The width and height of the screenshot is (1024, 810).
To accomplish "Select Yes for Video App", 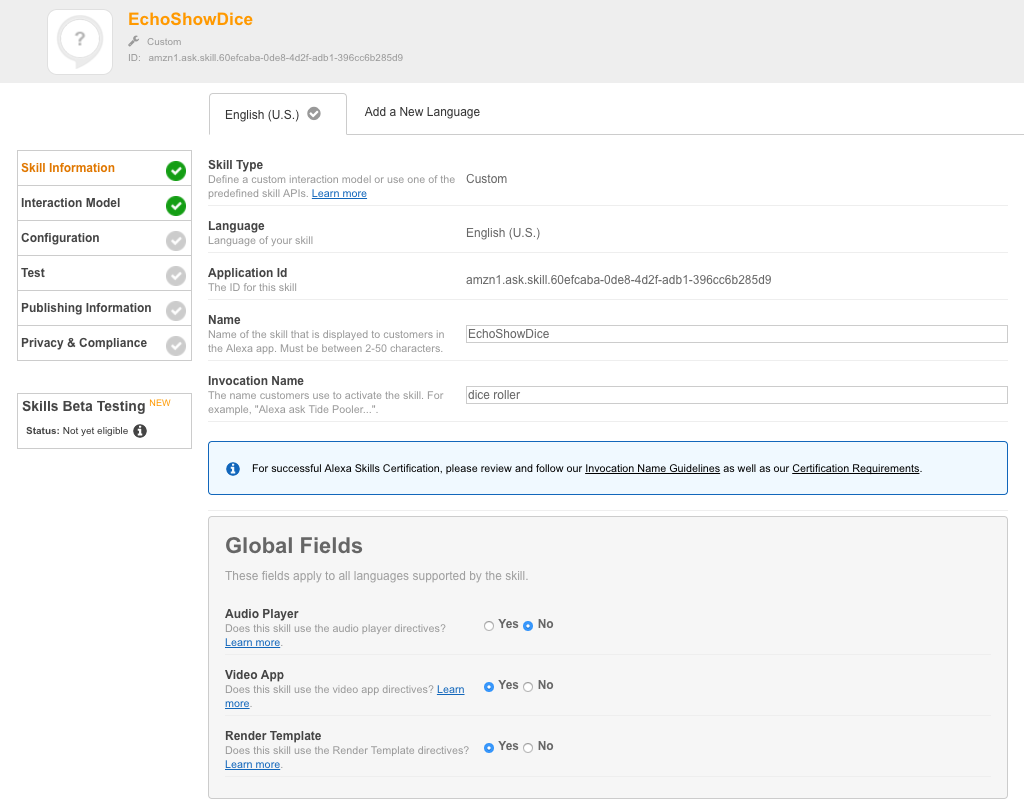I will click(488, 687).
